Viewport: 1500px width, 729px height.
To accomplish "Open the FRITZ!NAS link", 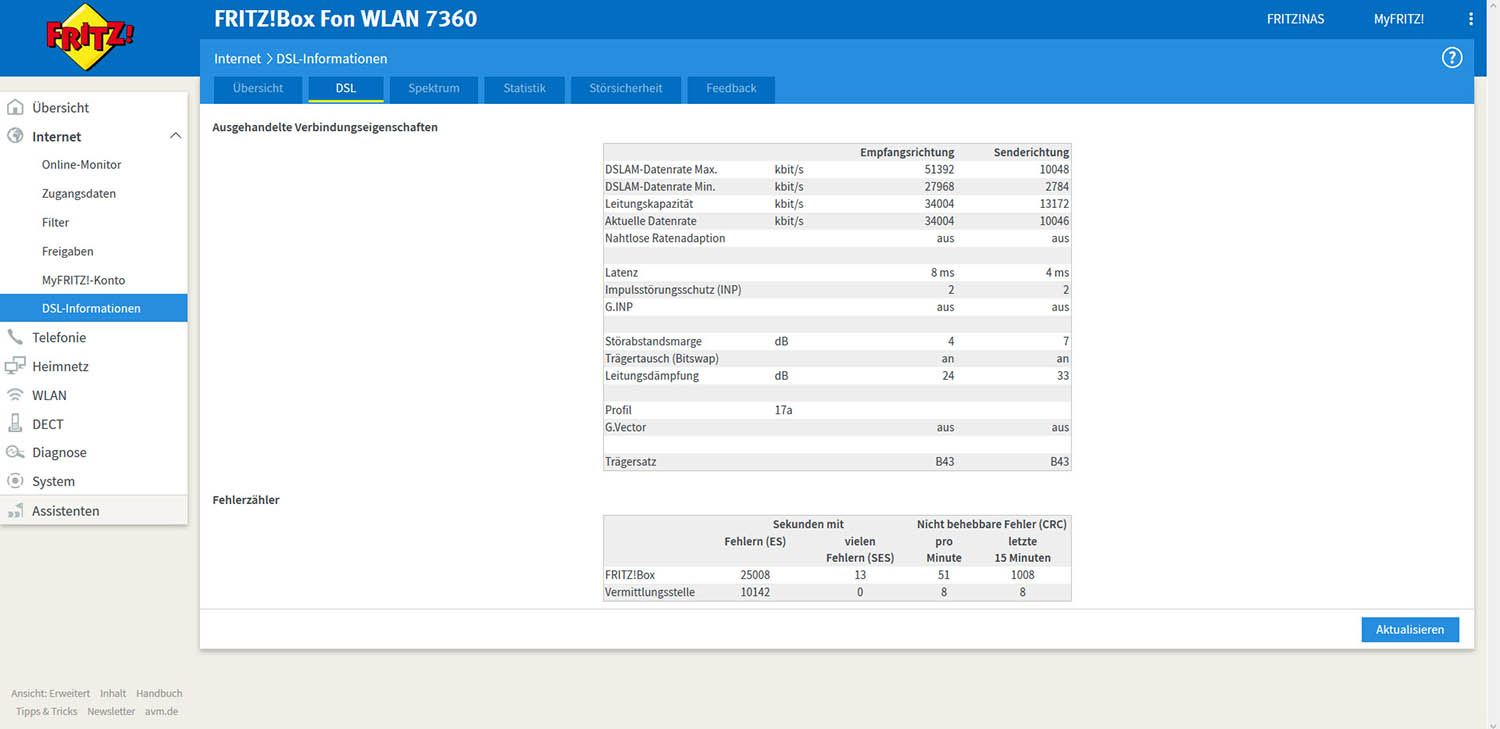I will (1295, 19).
